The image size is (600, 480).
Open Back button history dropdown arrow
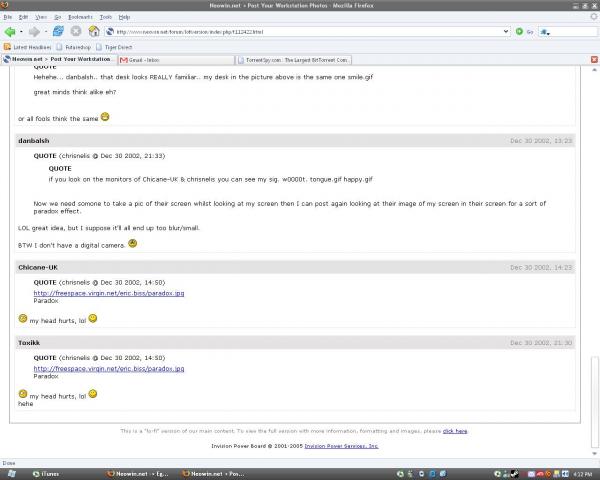point(21,32)
